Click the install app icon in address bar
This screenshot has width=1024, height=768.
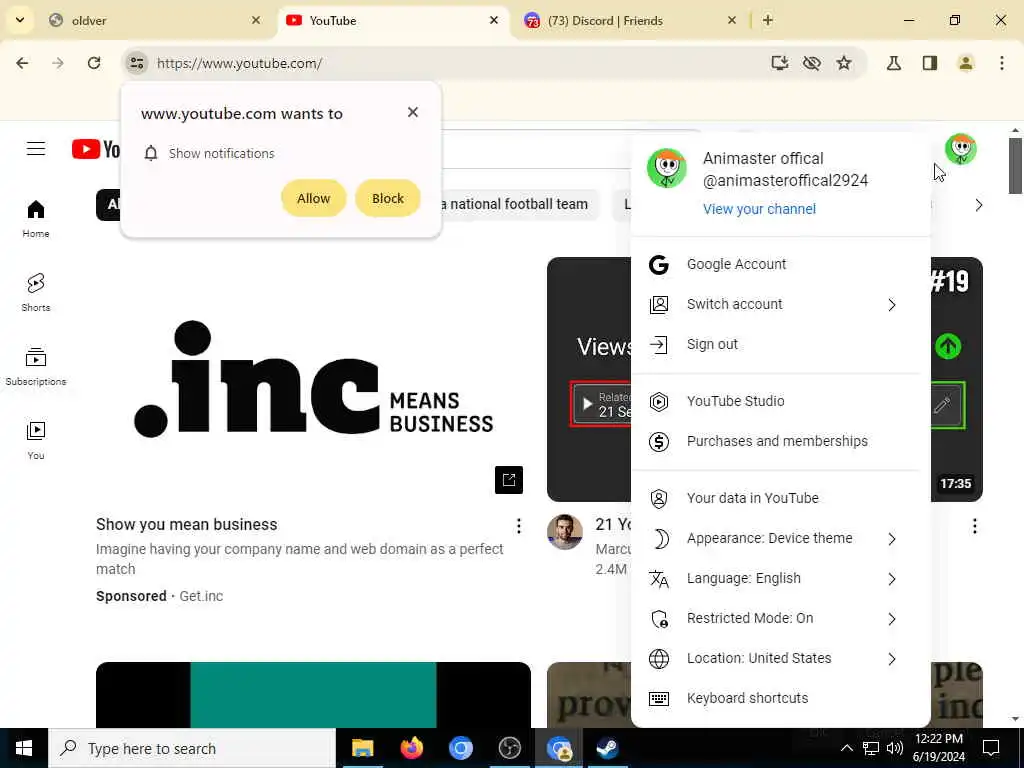(780, 63)
